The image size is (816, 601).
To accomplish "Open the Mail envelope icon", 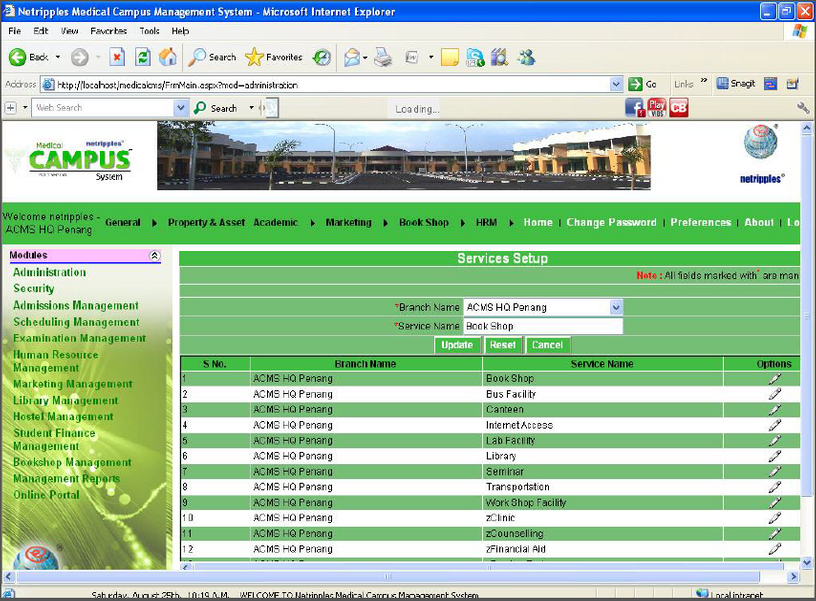I will tap(352, 57).
